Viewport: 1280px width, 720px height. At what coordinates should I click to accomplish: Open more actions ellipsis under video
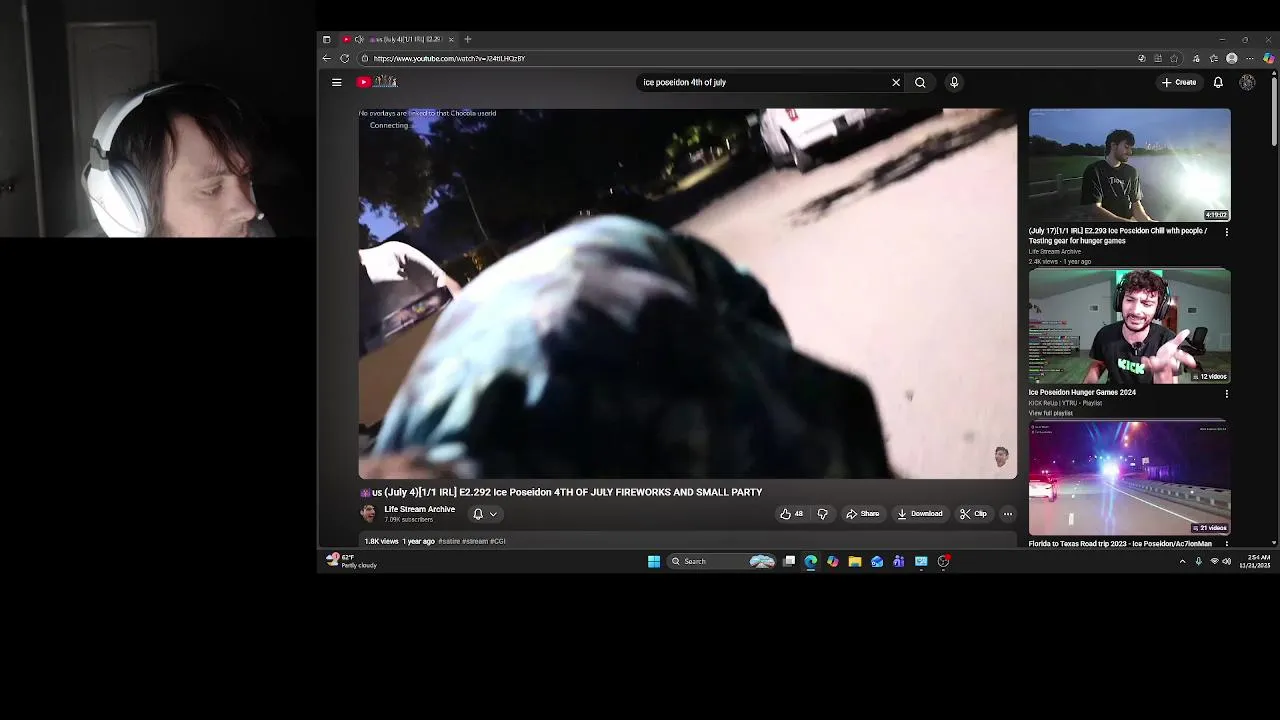tap(1008, 514)
